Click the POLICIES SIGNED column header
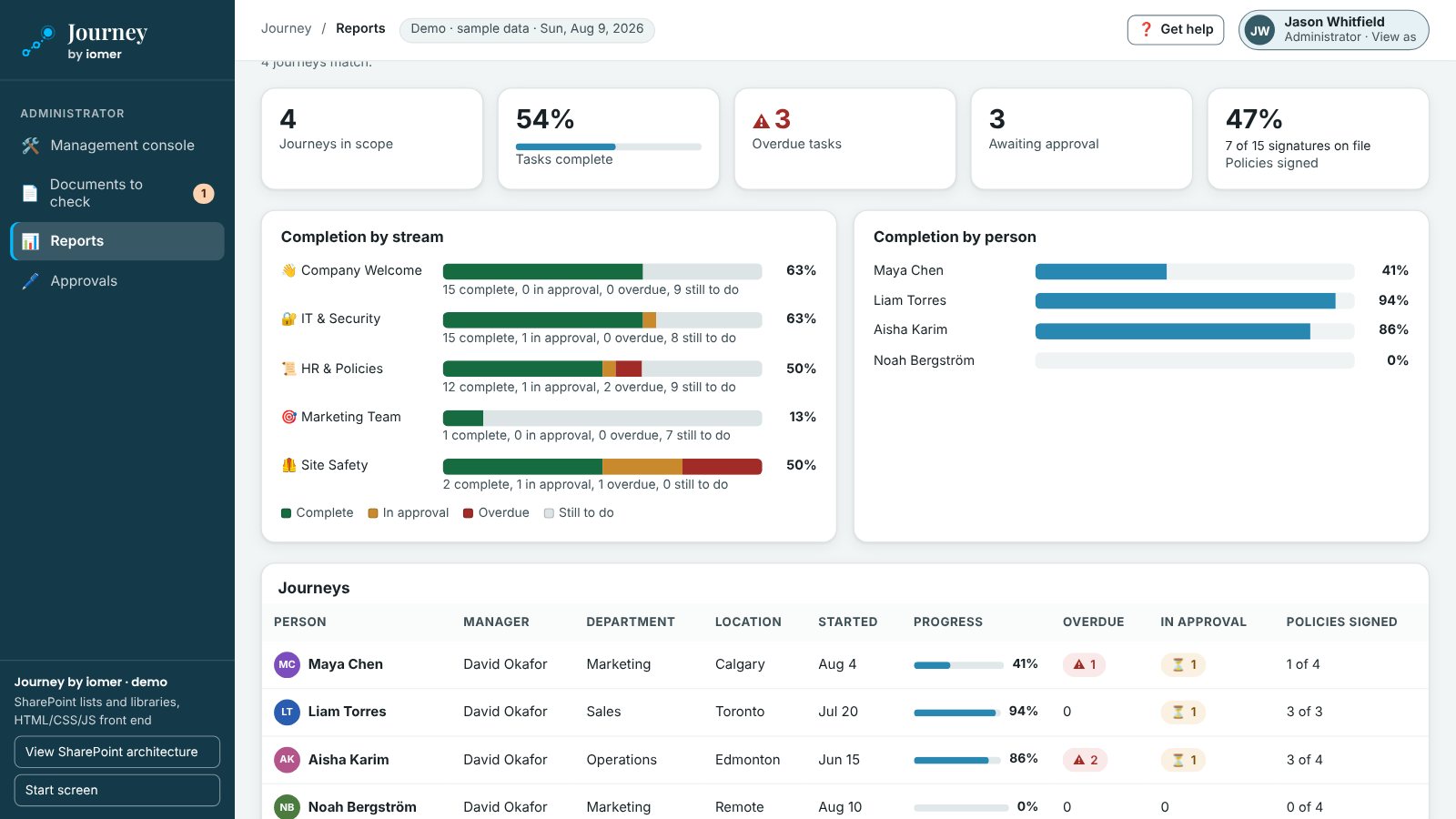1456x819 pixels. (x=1341, y=622)
